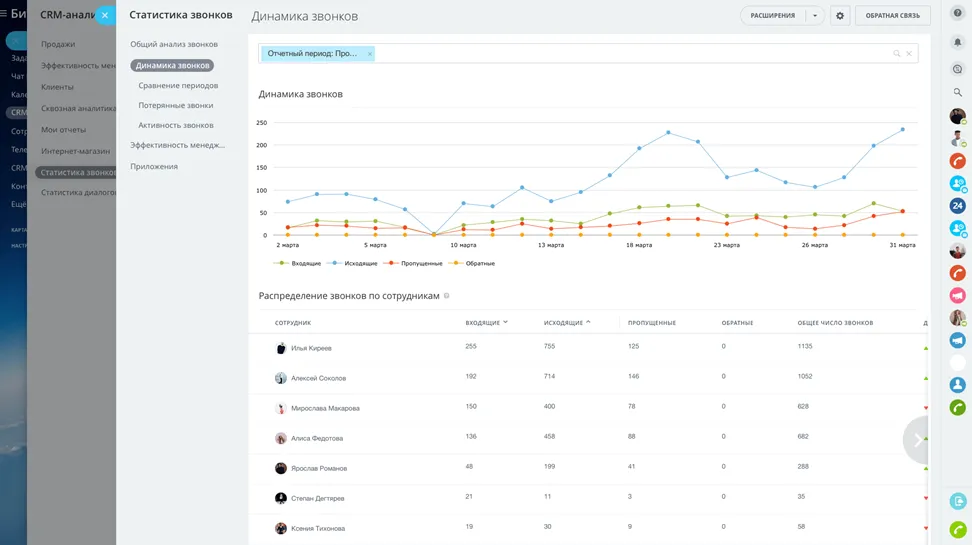The width and height of the screenshot is (972, 545).
Task: Open the notifications bell
Action: (x=957, y=43)
